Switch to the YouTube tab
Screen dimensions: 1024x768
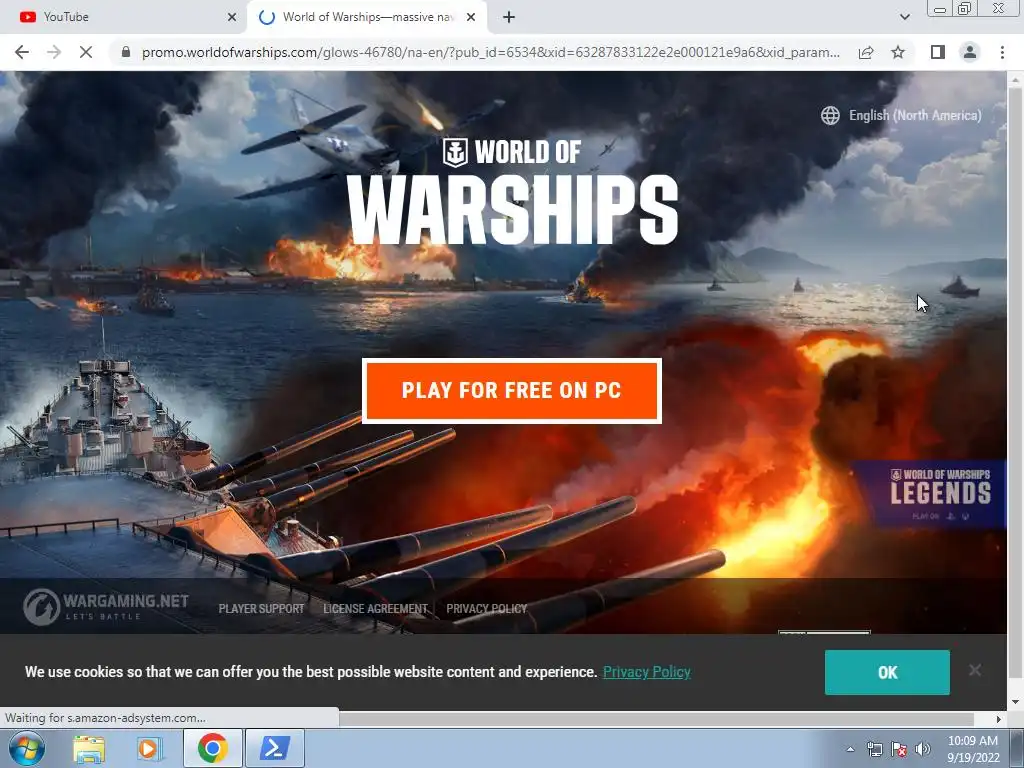[124, 17]
